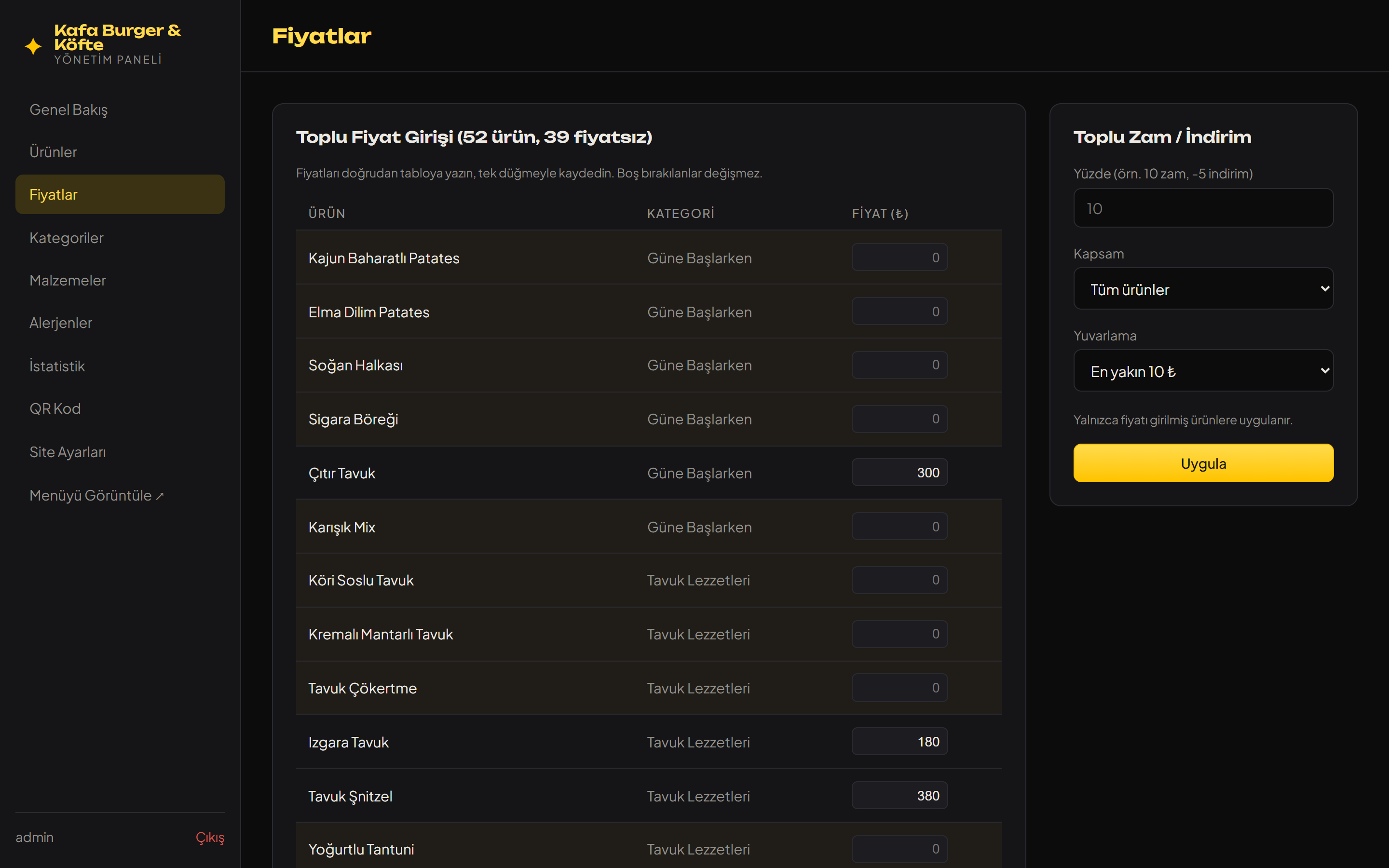Click Güne Başlarken in Karışık Mix row
Viewport: 1389px width, 868px height.
pos(699,527)
